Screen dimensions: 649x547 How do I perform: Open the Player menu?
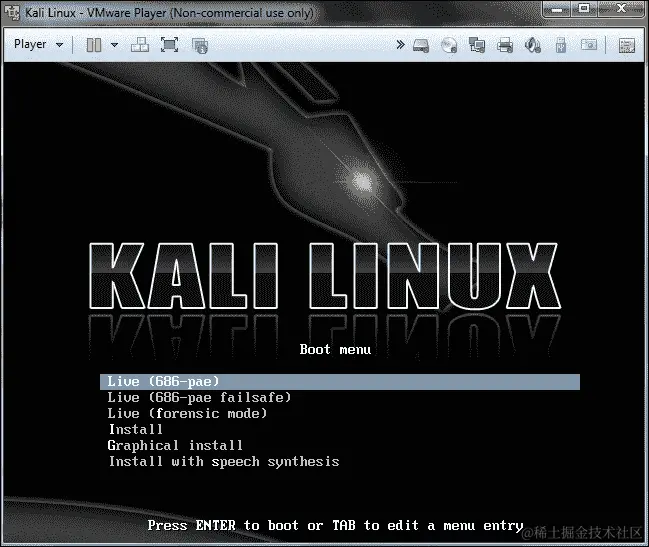tap(38, 44)
